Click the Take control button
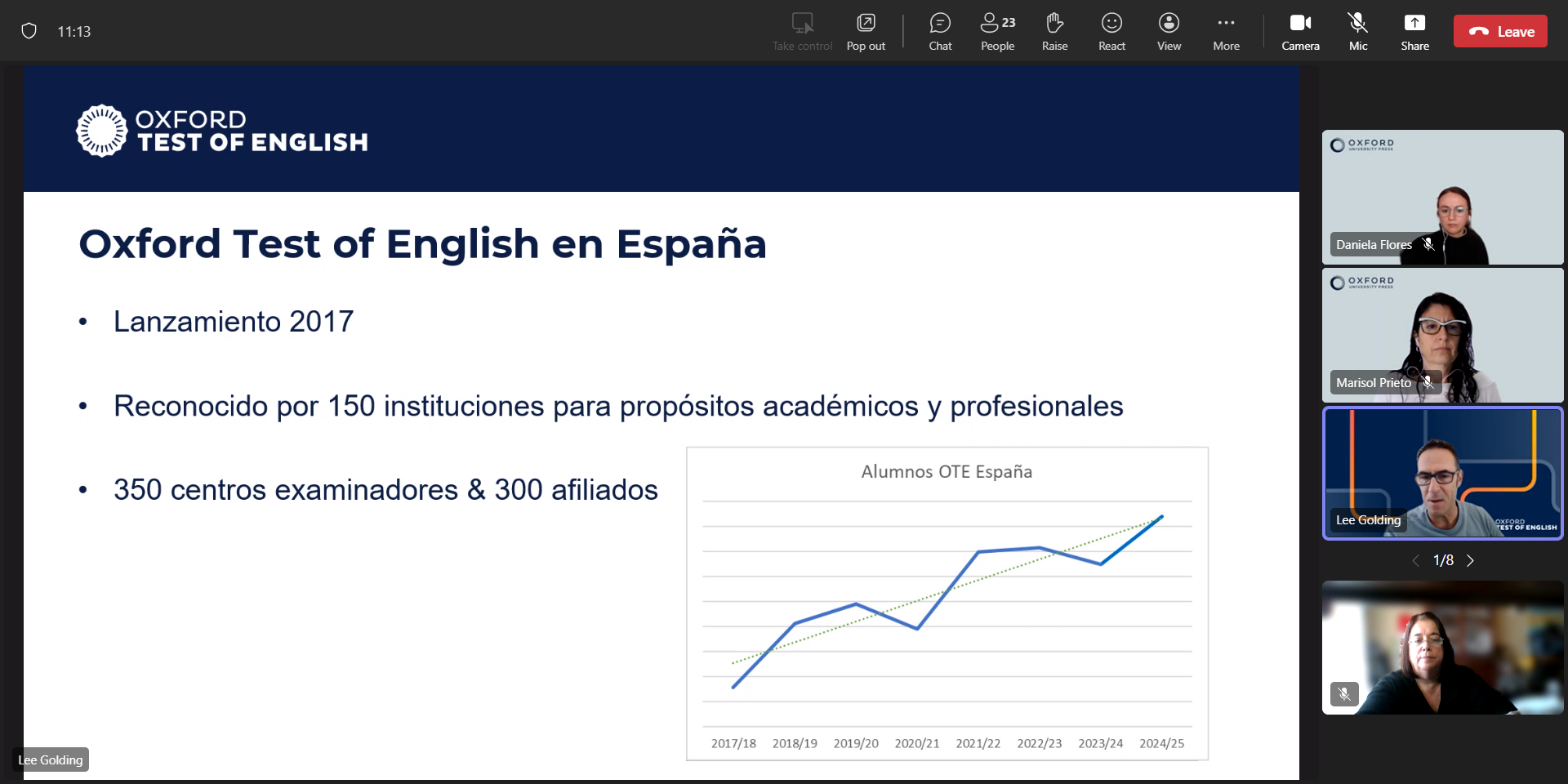 pyautogui.click(x=803, y=32)
